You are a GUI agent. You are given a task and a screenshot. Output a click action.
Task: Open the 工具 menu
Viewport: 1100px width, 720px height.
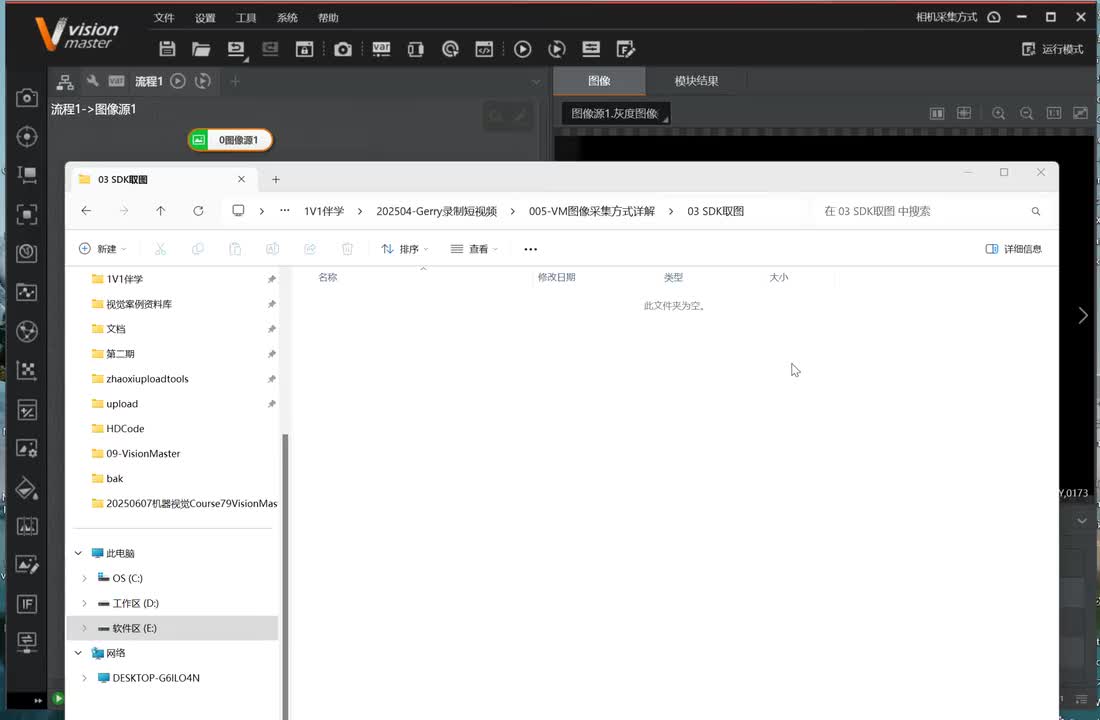(246, 18)
